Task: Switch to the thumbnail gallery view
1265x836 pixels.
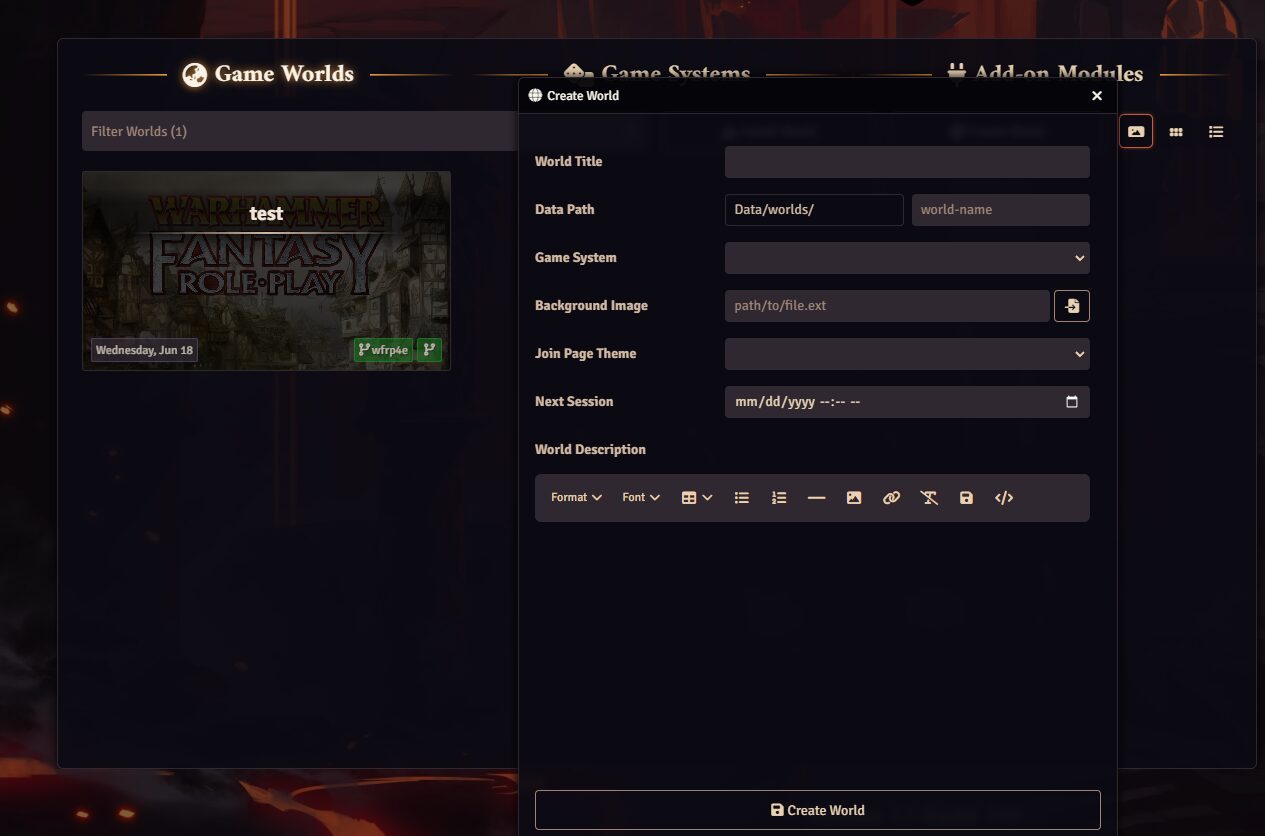Action: pos(1136,132)
